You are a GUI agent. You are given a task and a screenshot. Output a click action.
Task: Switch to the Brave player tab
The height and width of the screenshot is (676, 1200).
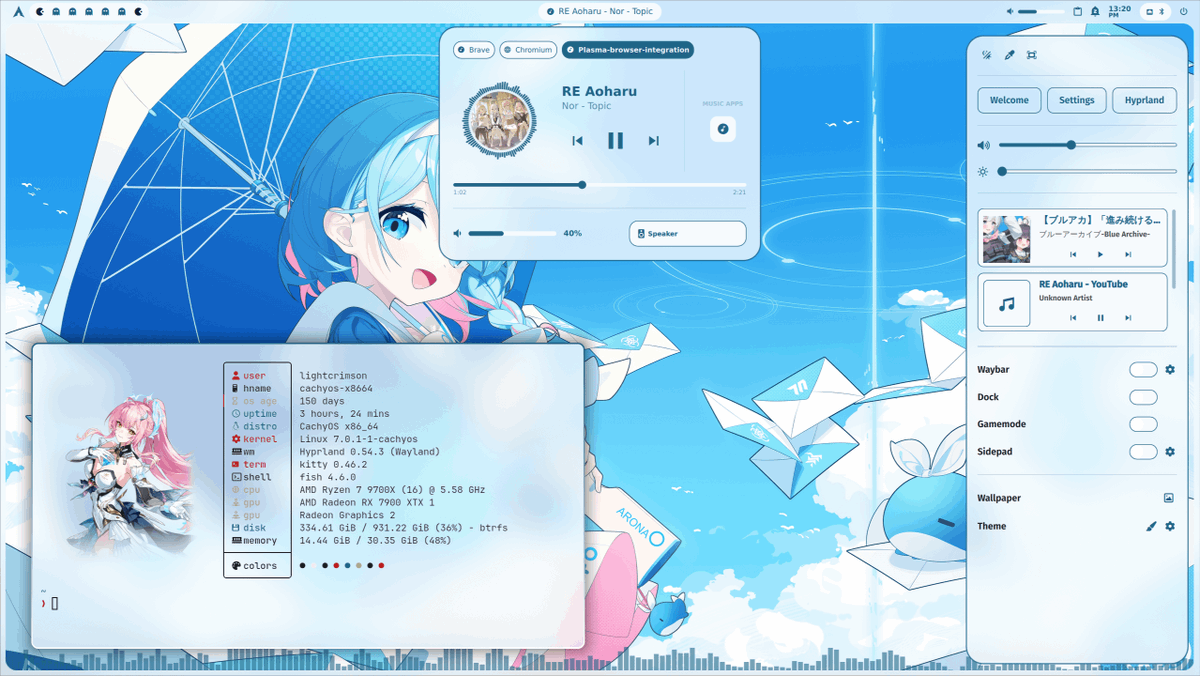click(x=474, y=49)
